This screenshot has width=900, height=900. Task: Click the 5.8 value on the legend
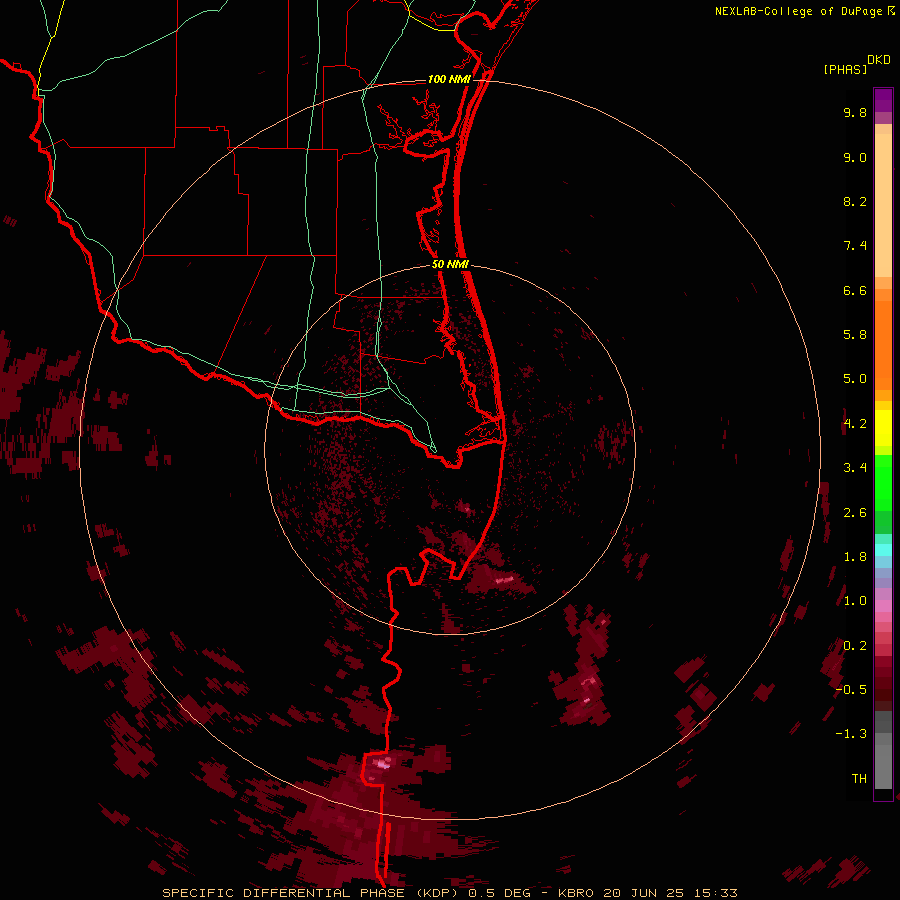pos(855,335)
